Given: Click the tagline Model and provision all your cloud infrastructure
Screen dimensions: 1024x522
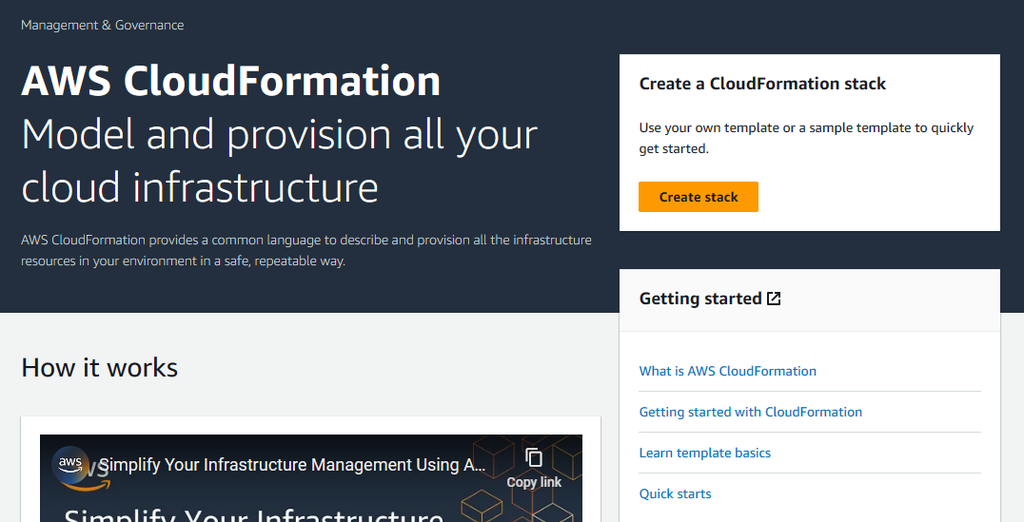Looking at the screenshot, I should point(280,161).
